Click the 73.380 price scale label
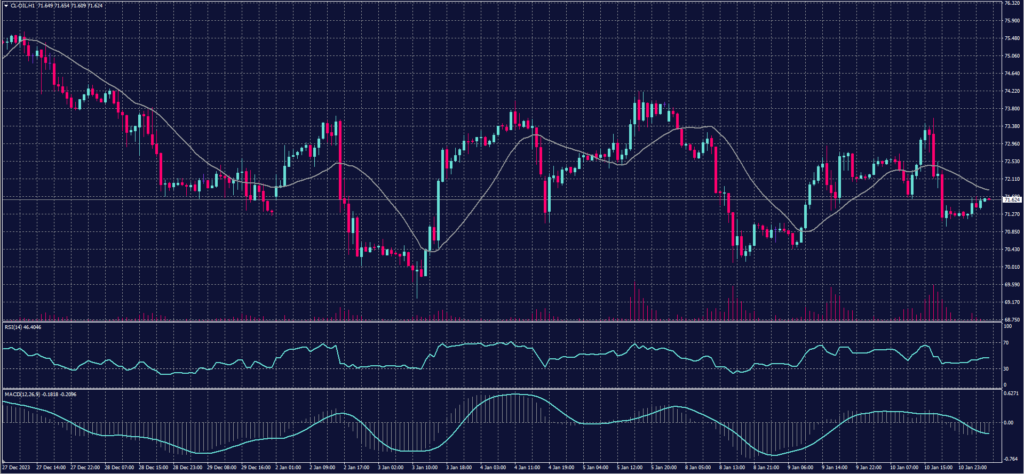This screenshot has width=1024, height=474. click(x=1010, y=127)
